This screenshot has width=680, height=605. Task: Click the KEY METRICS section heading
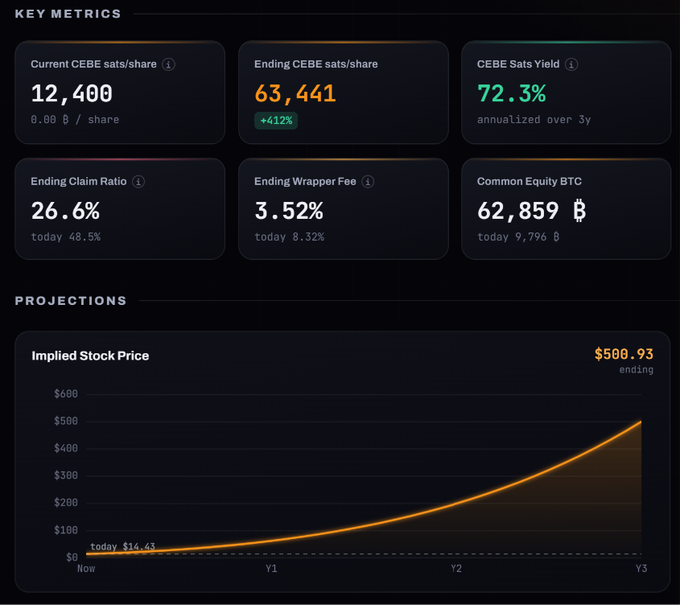click(68, 14)
